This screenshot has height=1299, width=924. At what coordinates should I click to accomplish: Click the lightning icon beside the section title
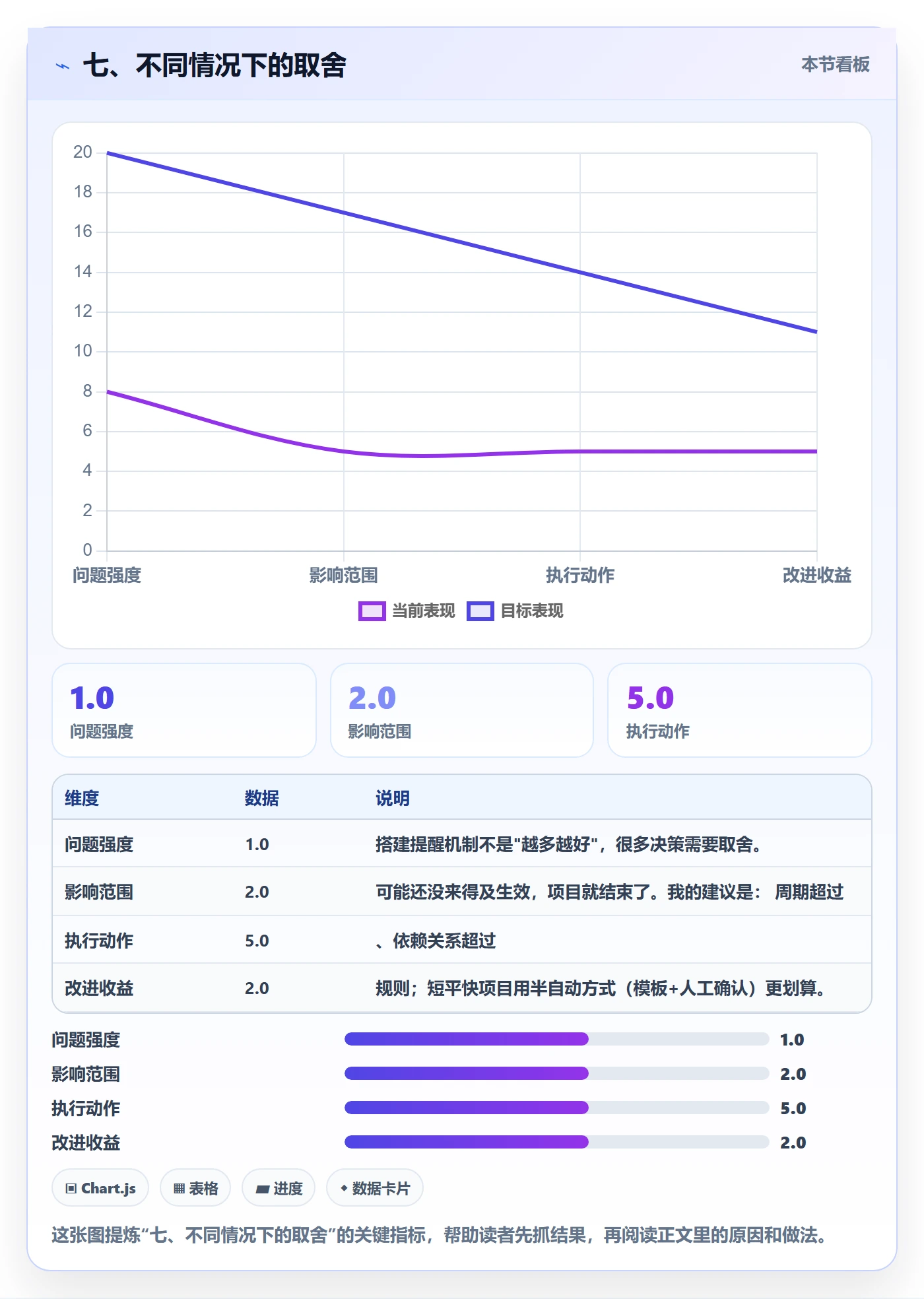(x=63, y=66)
